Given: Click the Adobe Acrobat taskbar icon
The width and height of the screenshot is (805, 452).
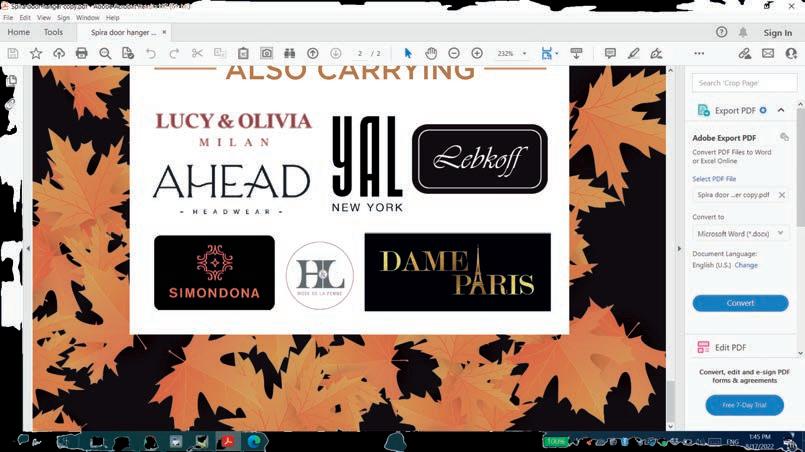Looking at the screenshot, I should pyautogui.click(x=228, y=441).
